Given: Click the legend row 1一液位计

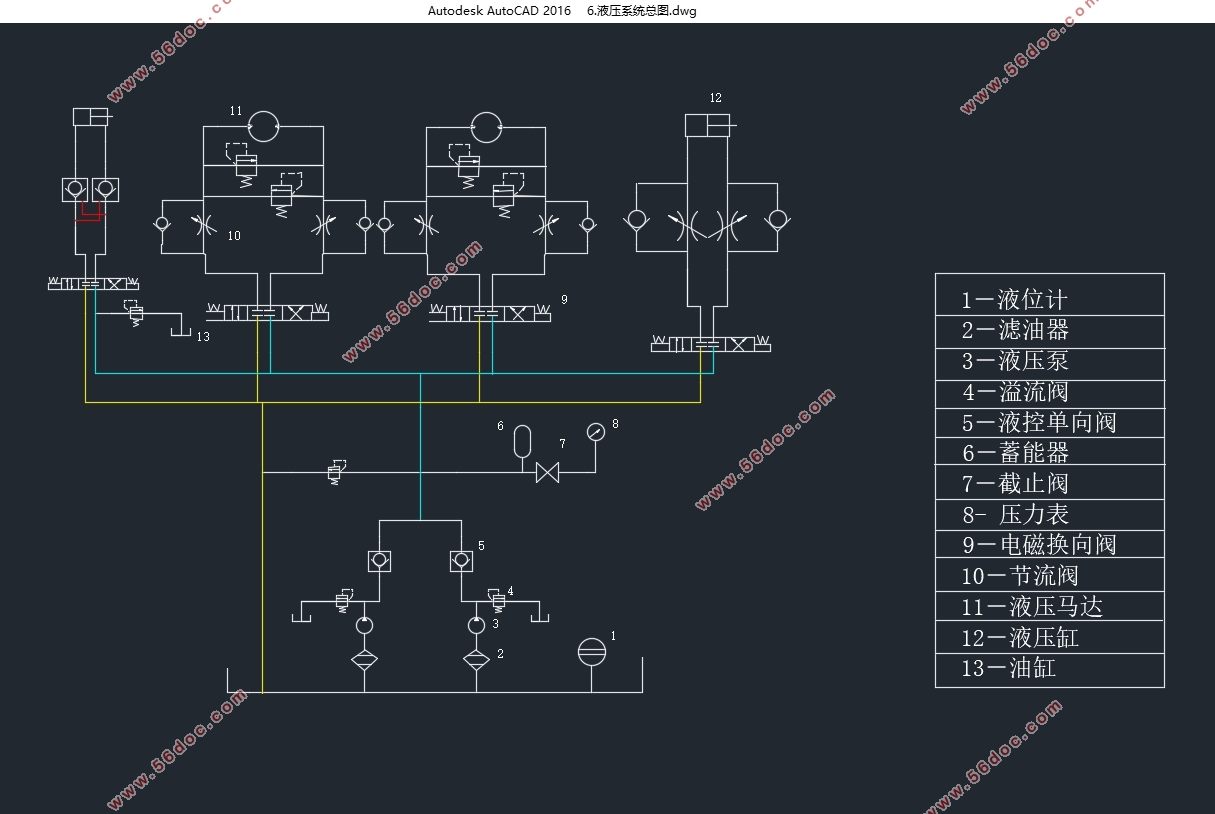Looking at the screenshot, I should [1050, 300].
